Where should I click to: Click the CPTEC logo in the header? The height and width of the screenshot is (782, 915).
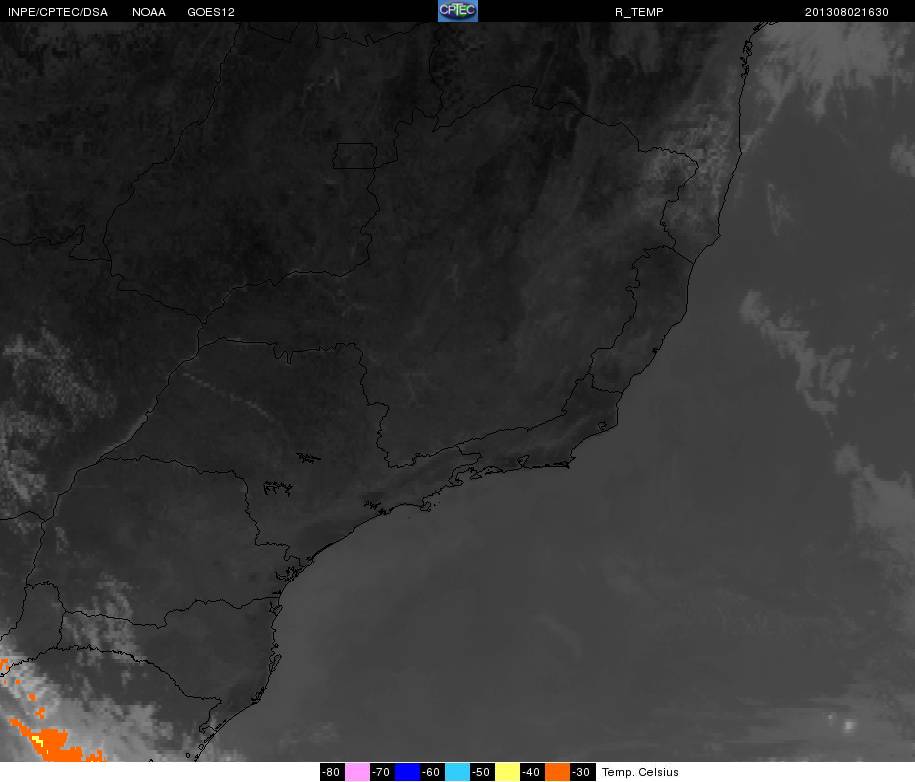(x=458, y=11)
